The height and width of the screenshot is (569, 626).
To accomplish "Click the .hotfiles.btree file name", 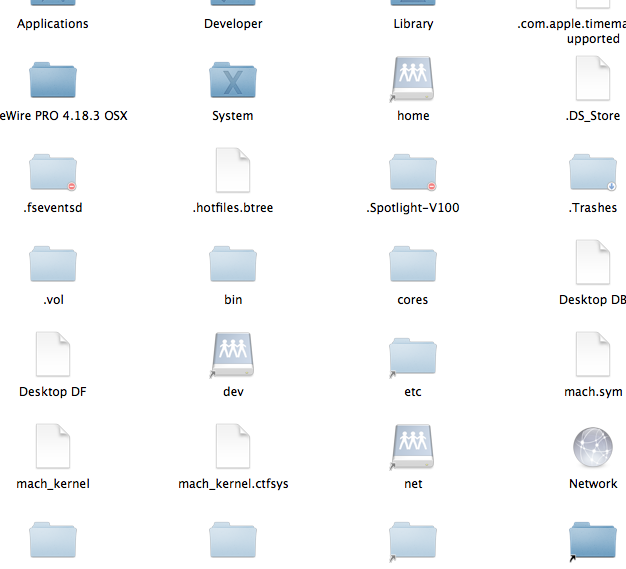I will [x=233, y=208].
